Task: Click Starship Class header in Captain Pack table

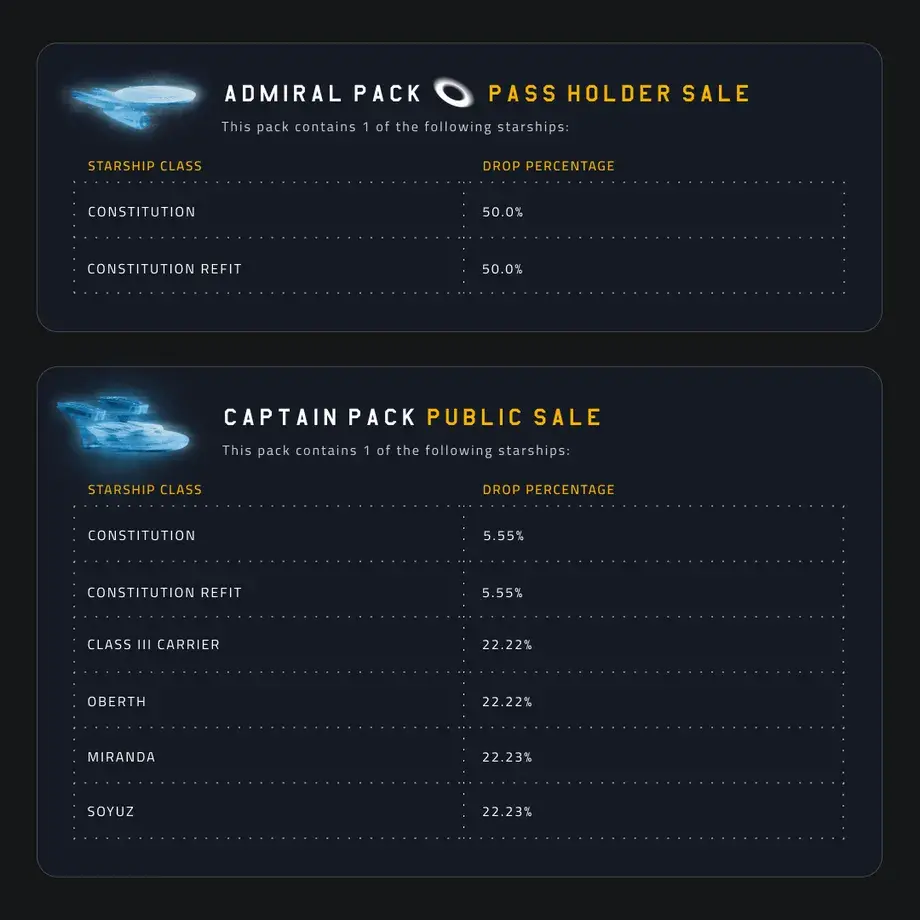Action: pos(145,490)
